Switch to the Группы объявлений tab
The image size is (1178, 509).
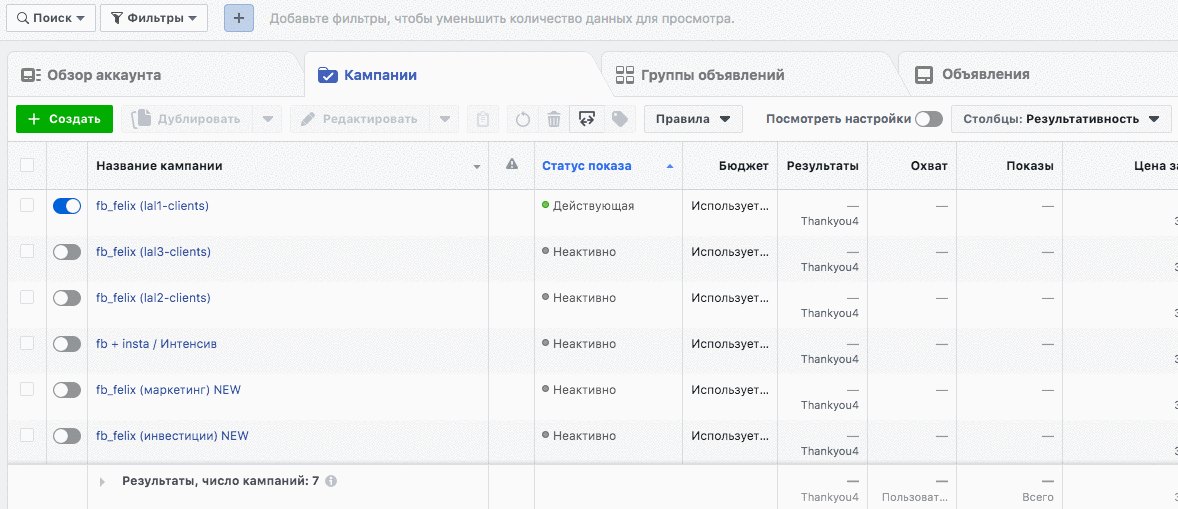tap(750, 75)
